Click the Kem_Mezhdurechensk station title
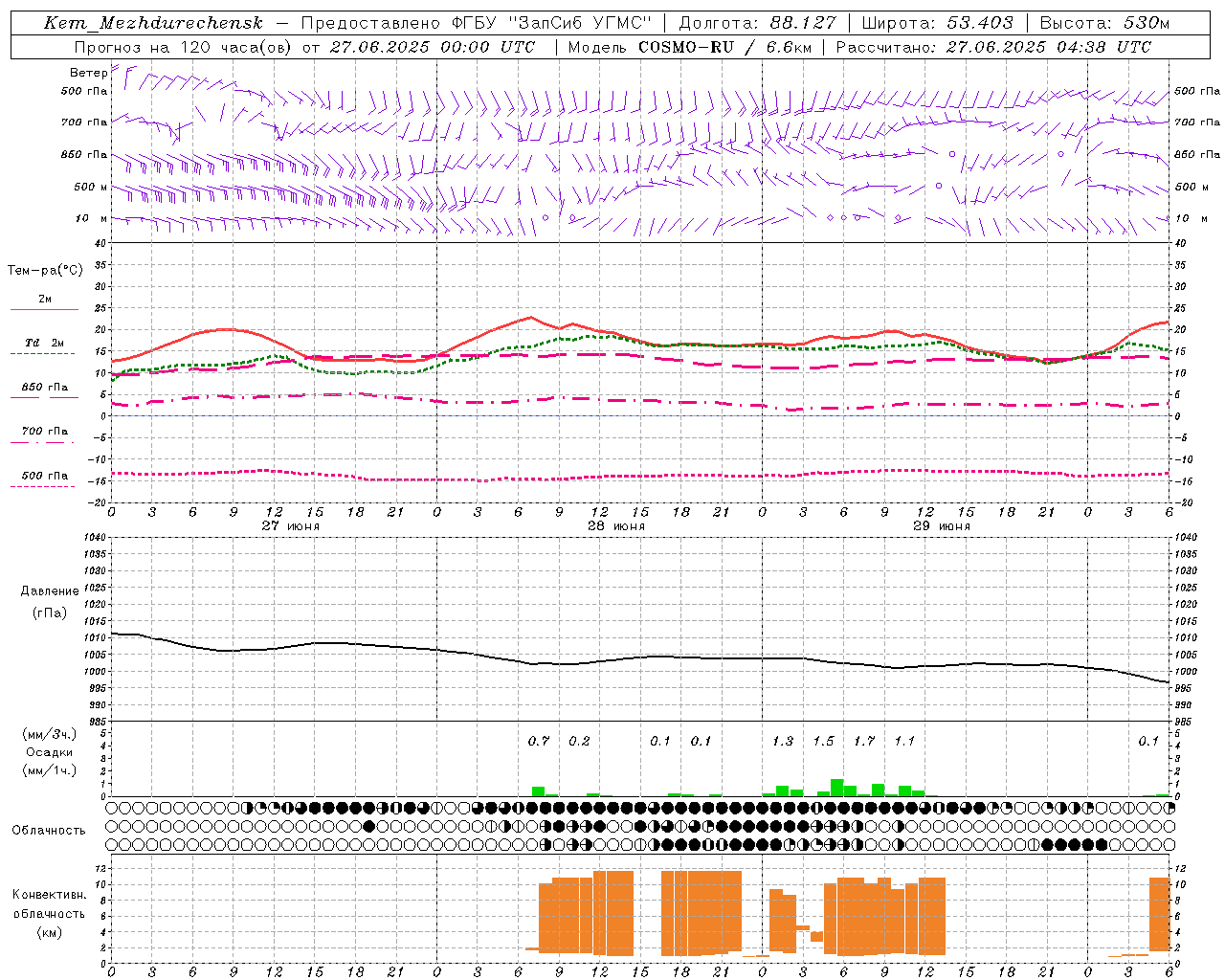 [153, 23]
